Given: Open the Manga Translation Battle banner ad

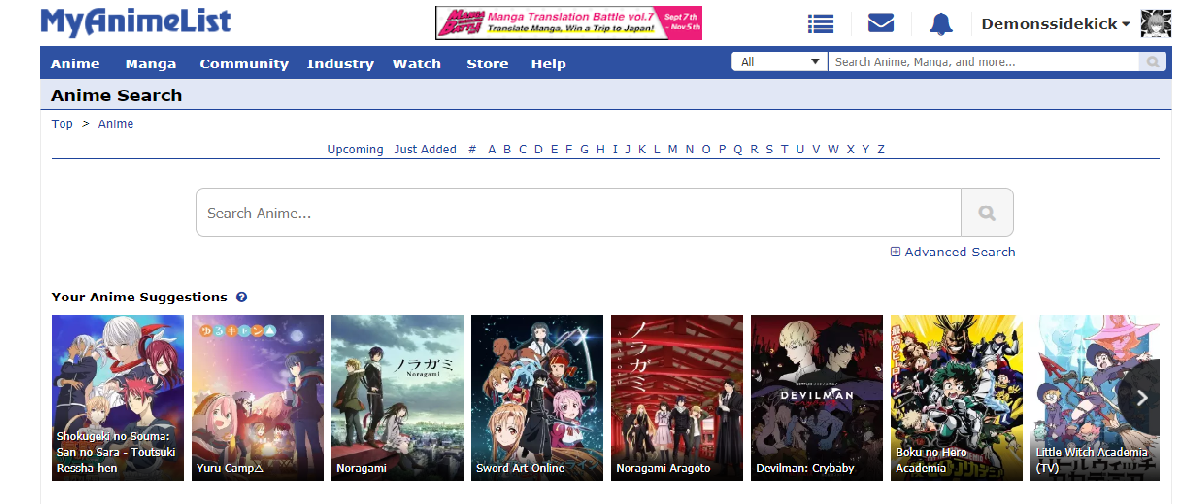Looking at the screenshot, I should pos(568,23).
